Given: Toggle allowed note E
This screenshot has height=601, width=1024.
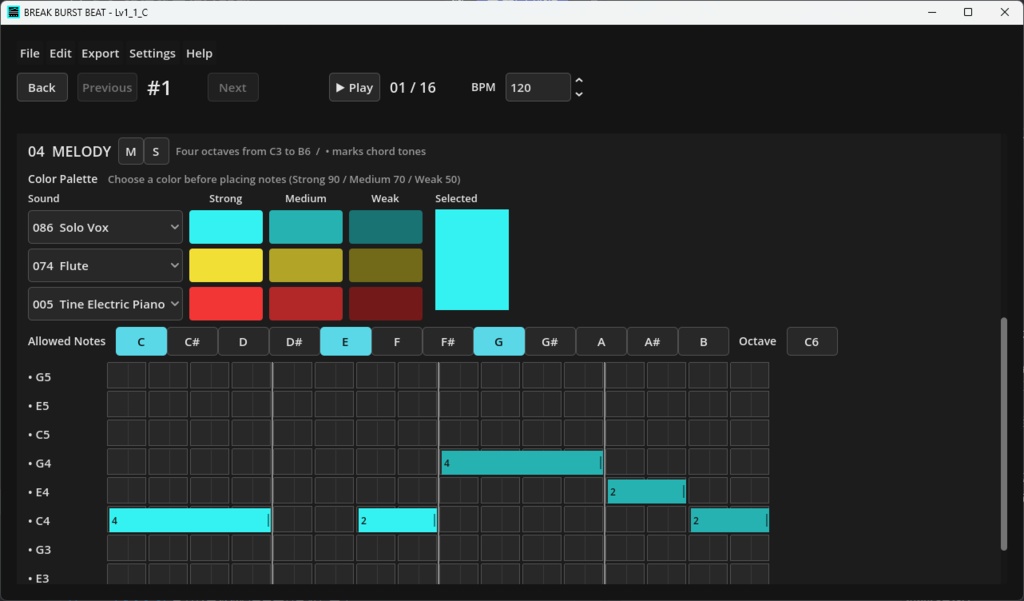Looking at the screenshot, I should [x=345, y=342].
